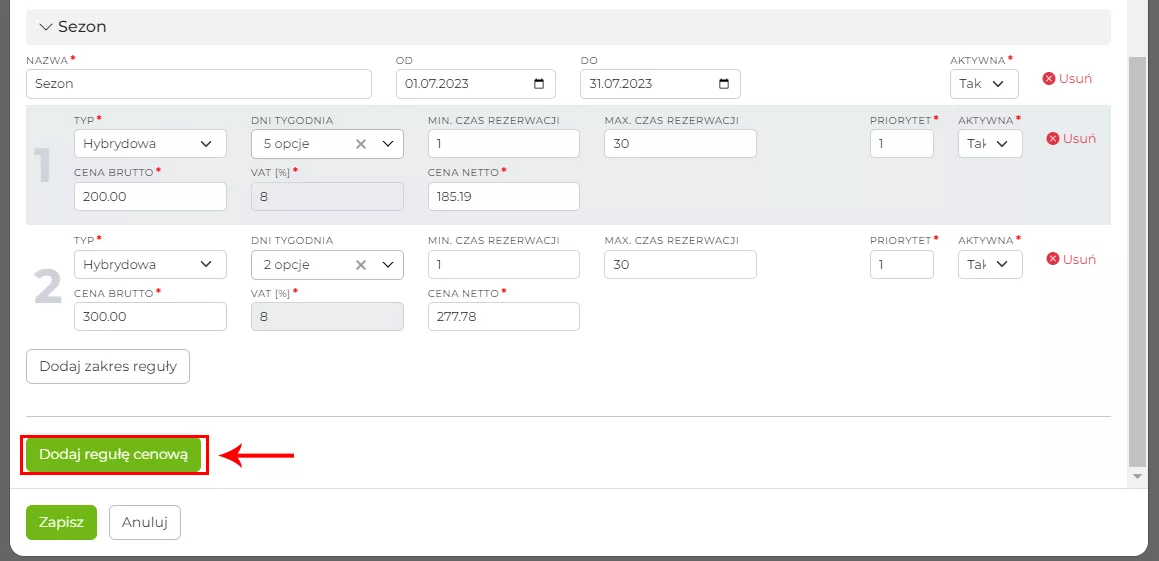Focus the NAZWA field containing Sezon
Viewport: 1159px width, 561px height.
(x=198, y=84)
